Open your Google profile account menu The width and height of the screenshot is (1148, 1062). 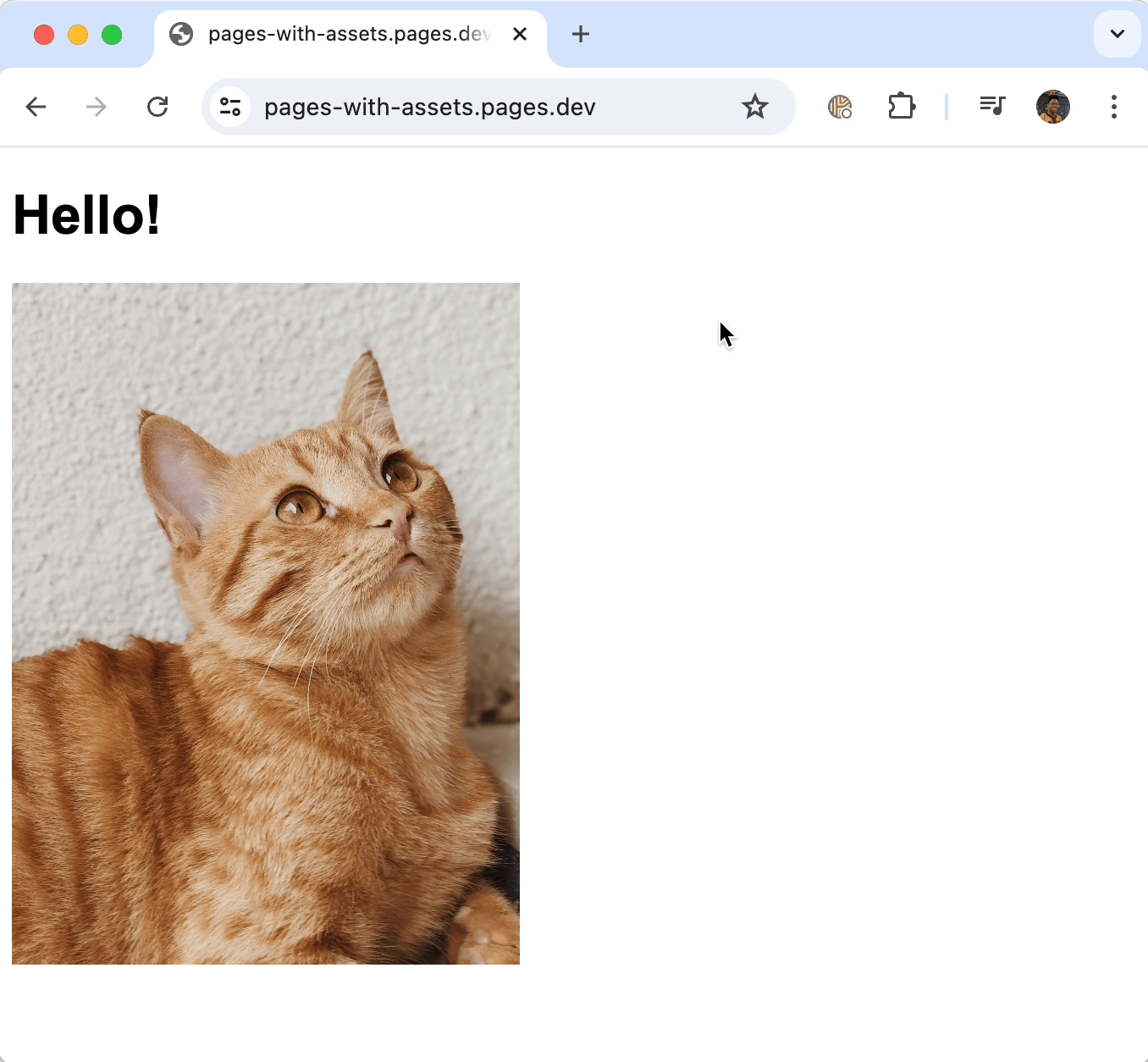1052,107
